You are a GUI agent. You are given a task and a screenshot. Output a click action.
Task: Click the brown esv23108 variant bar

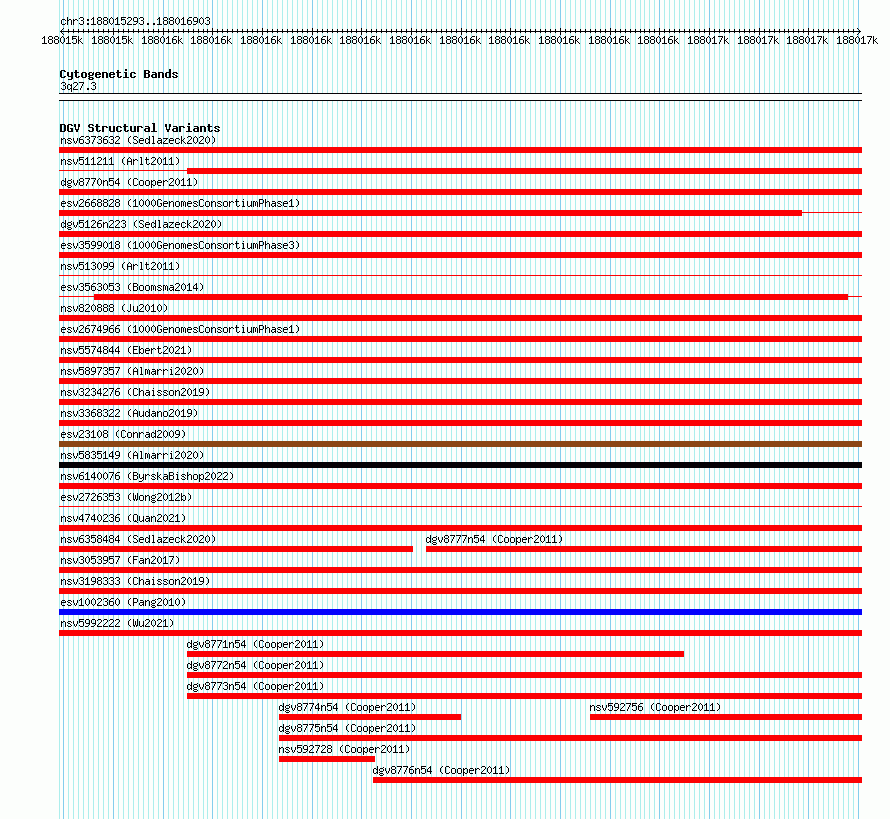(x=460, y=444)
